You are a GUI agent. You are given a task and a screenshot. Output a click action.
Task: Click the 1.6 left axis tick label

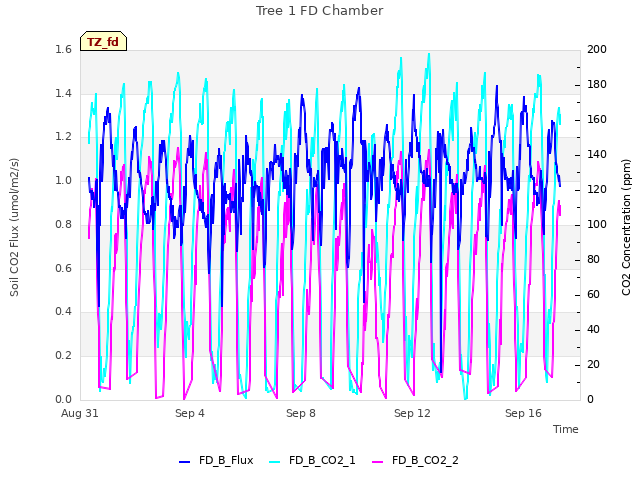63,49
